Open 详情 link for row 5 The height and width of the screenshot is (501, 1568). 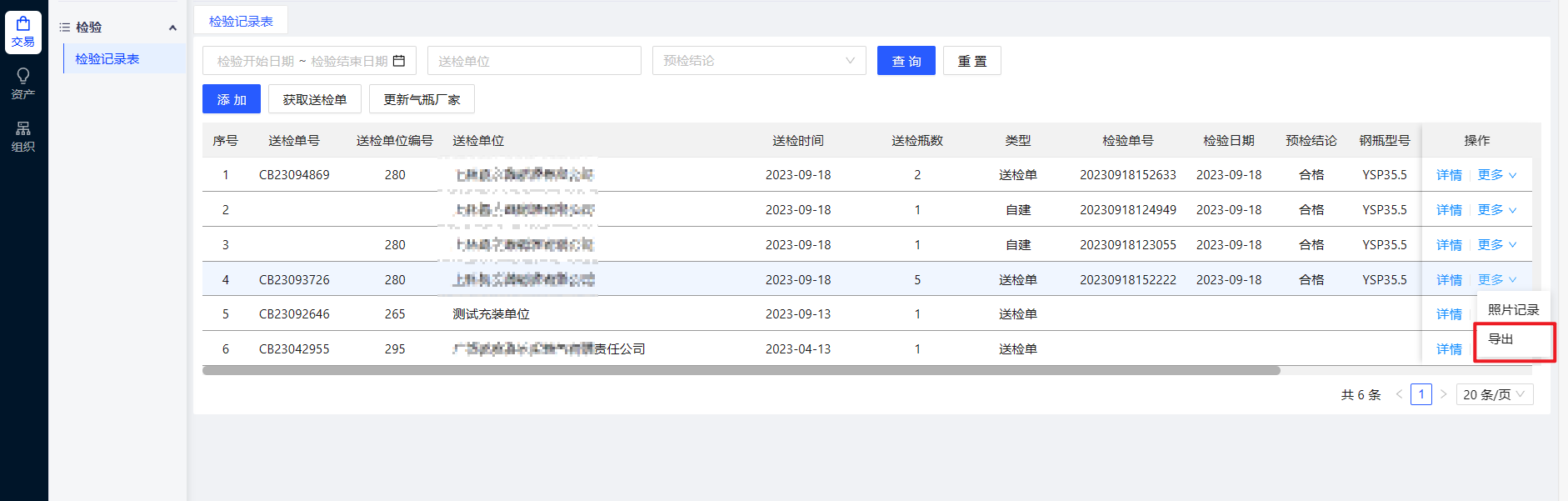pyautogui.click(x=1449, y=314)
